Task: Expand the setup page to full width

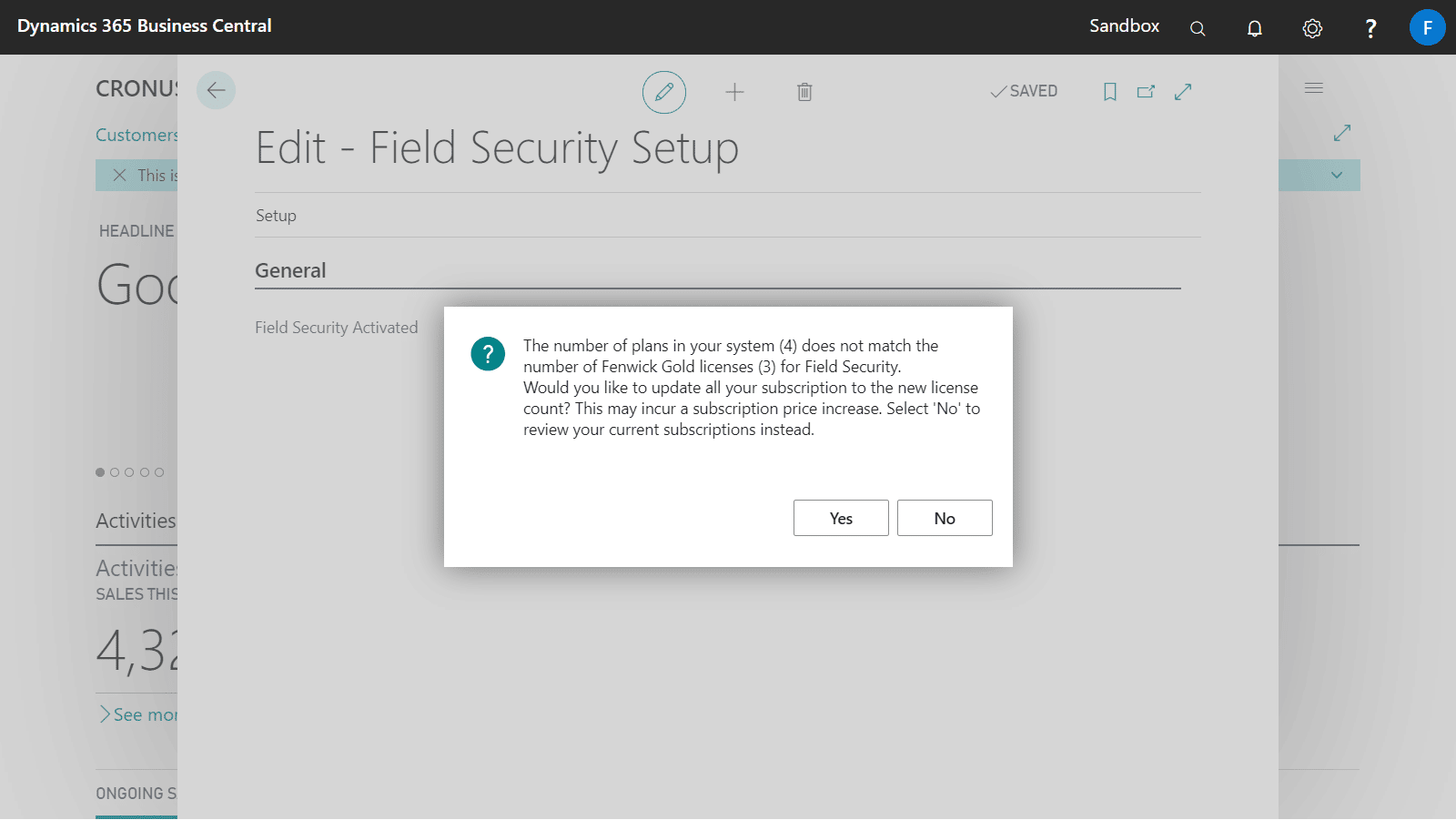Action: pyautogui.click(x=1183, y=91)
